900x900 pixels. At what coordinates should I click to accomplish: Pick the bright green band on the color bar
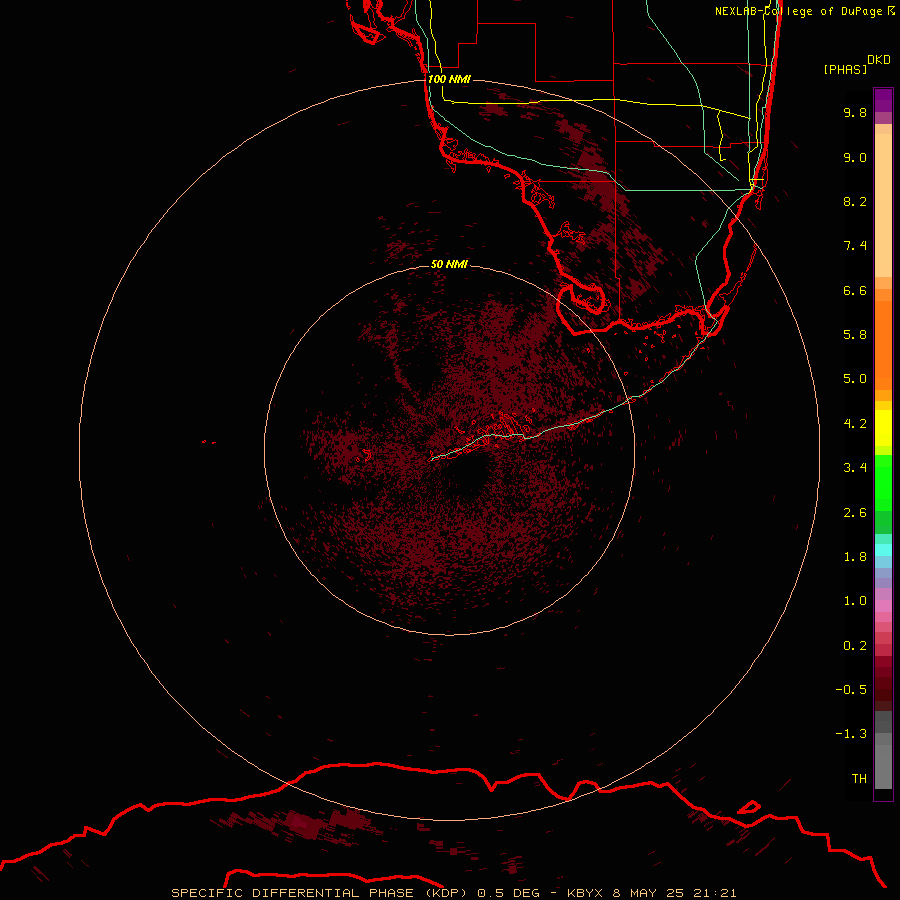pos(883,482)
